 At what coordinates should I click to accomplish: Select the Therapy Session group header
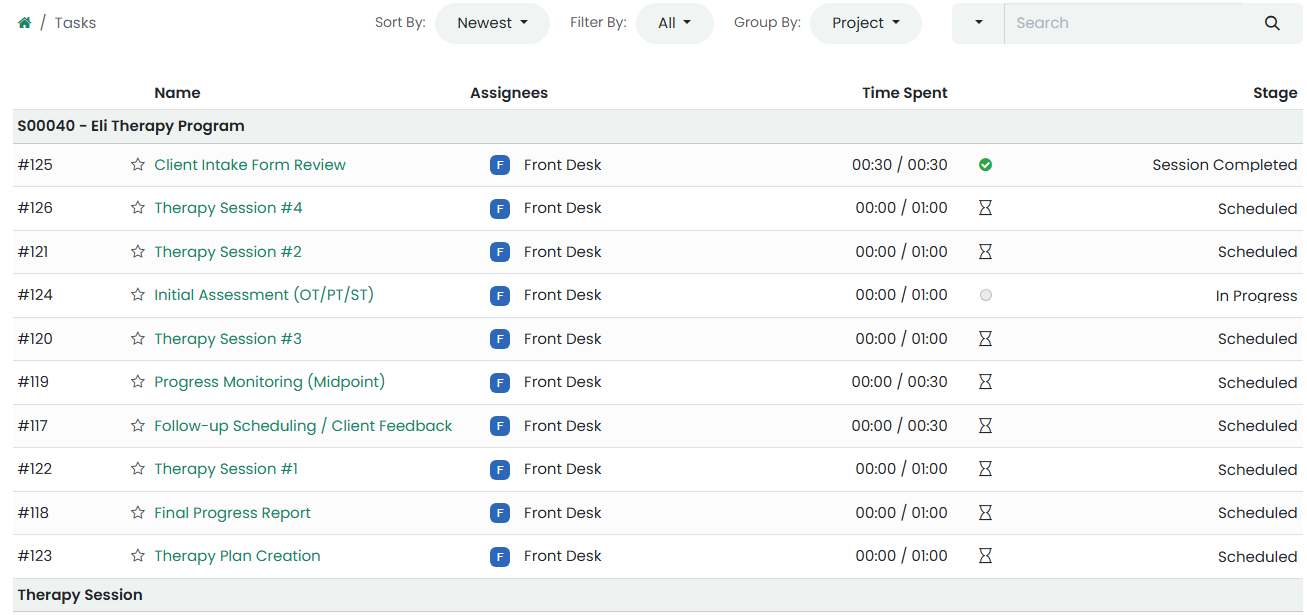point(80,595)
